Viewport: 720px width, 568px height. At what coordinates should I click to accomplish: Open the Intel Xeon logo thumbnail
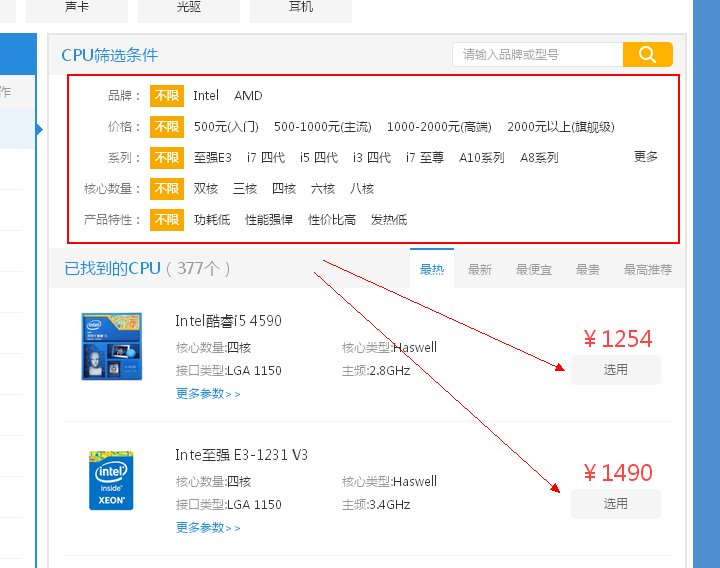point(111,480)
